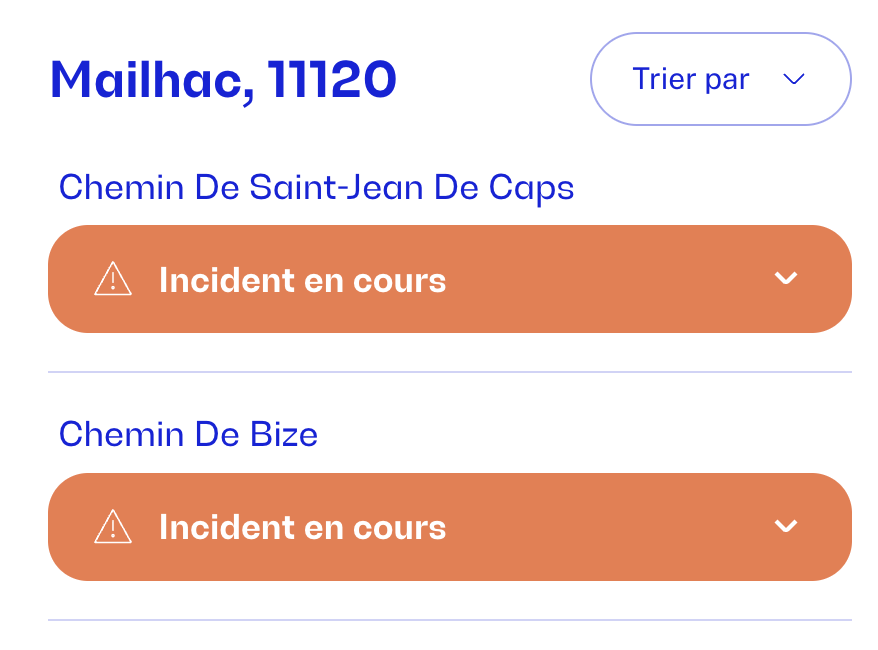Click "Incident en cours" text under Chemin De Bize

(302, 527)
